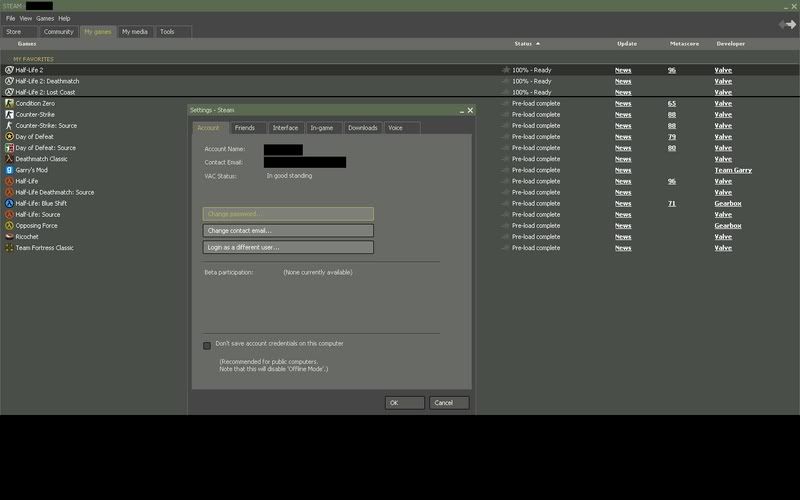Open the Interface settings tab
This screenshot has width=800, height=500.
point(286,128)
